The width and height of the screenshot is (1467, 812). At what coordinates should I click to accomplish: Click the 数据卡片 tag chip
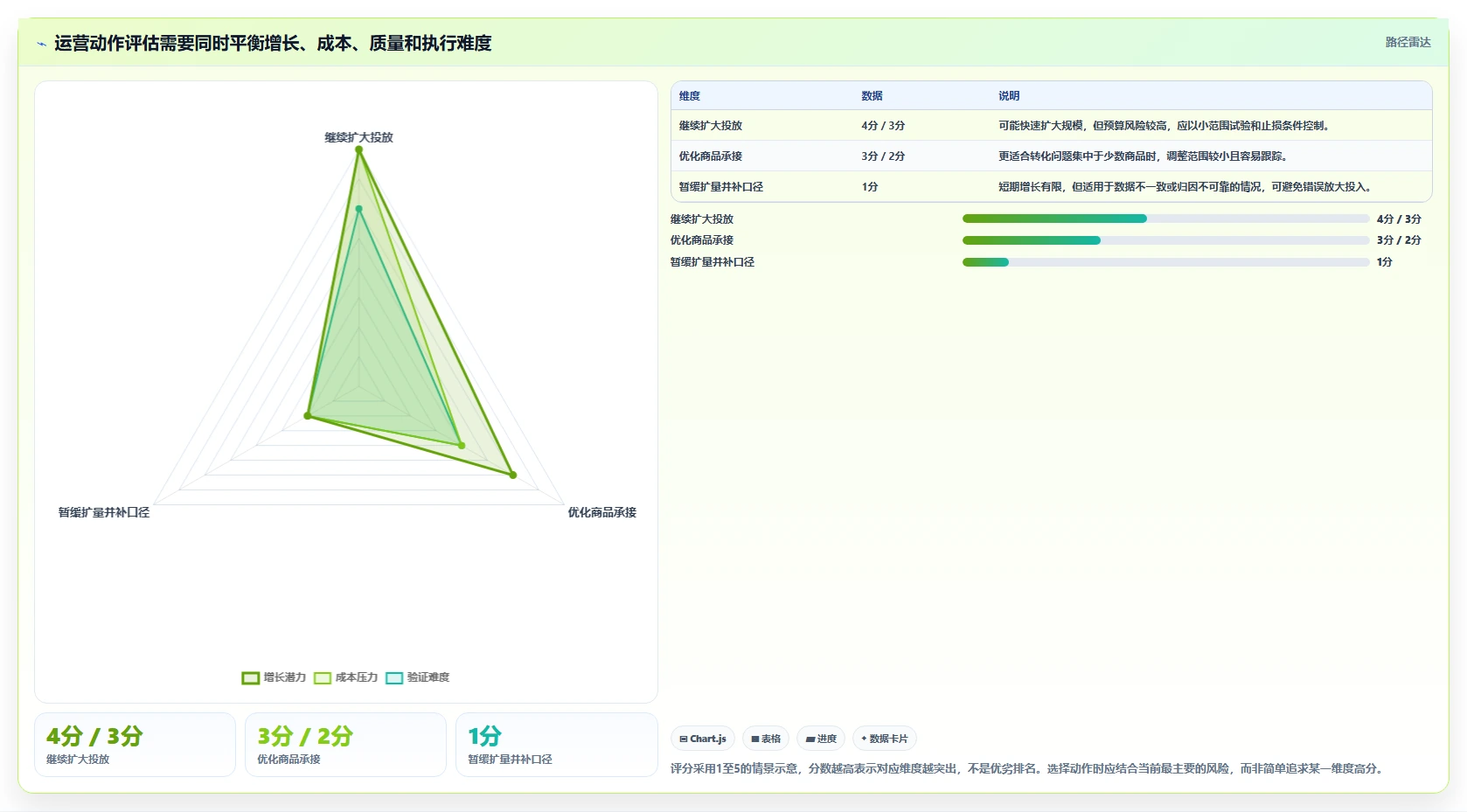[x=885, y=739]
